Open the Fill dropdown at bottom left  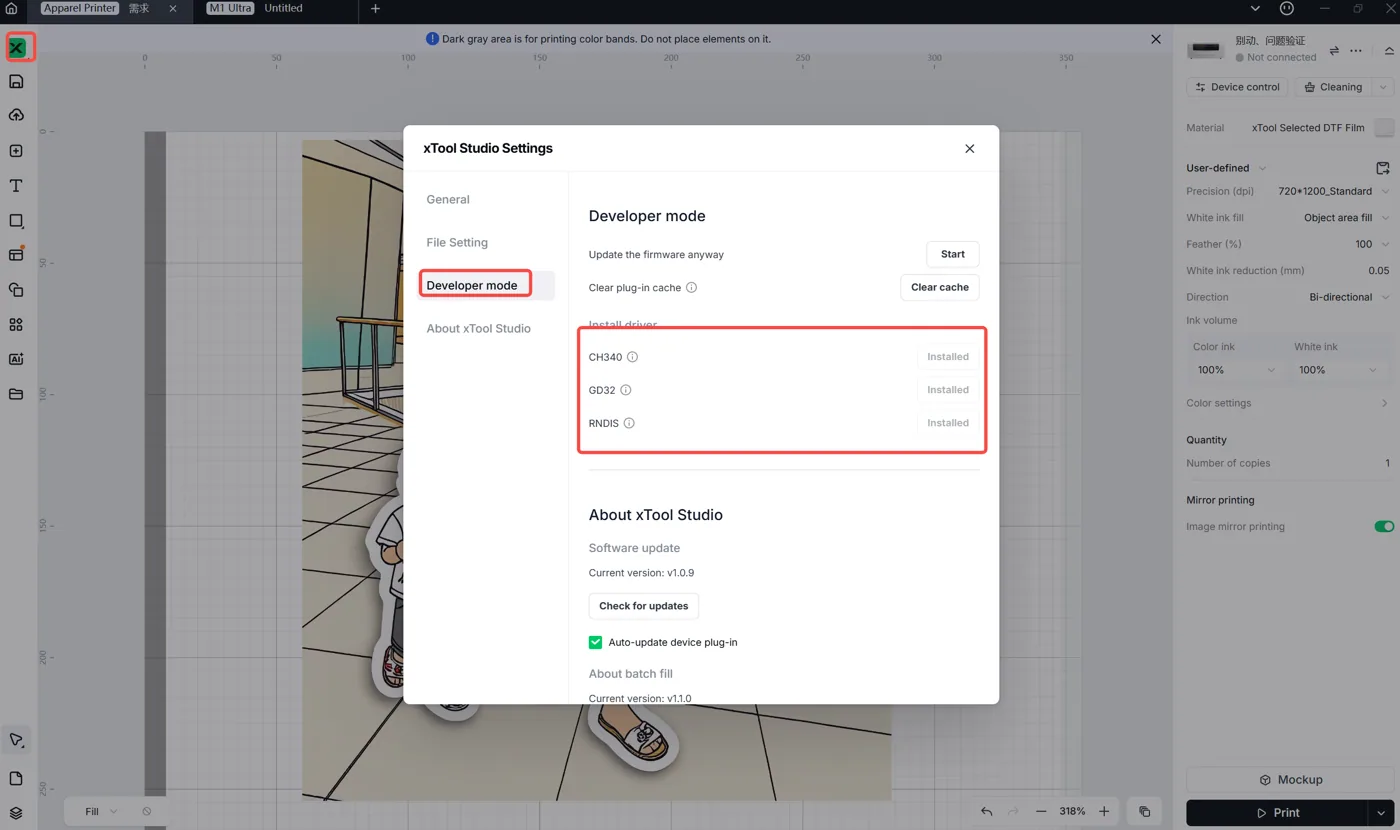point(101,811)
